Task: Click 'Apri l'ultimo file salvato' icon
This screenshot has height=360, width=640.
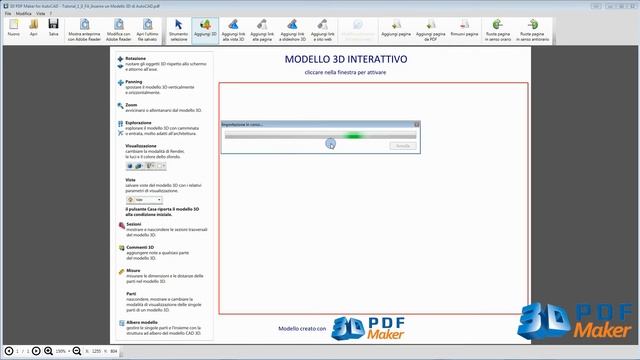Action: (x=147, y=30)
